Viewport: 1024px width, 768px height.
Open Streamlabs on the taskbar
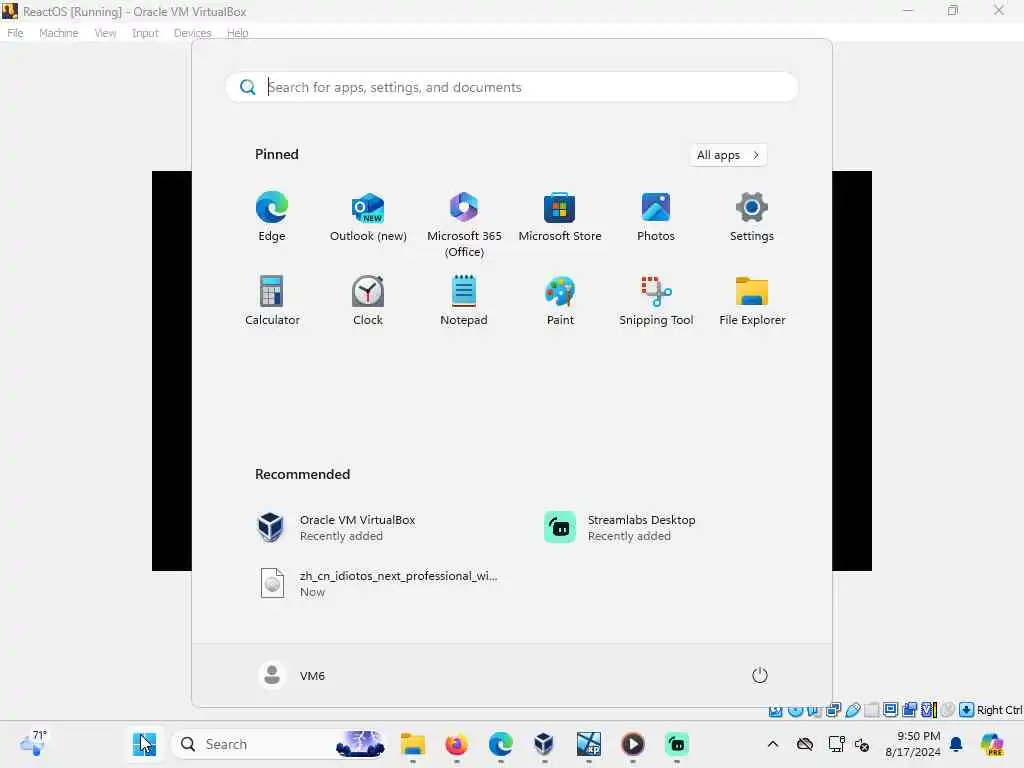pos(677,744)
